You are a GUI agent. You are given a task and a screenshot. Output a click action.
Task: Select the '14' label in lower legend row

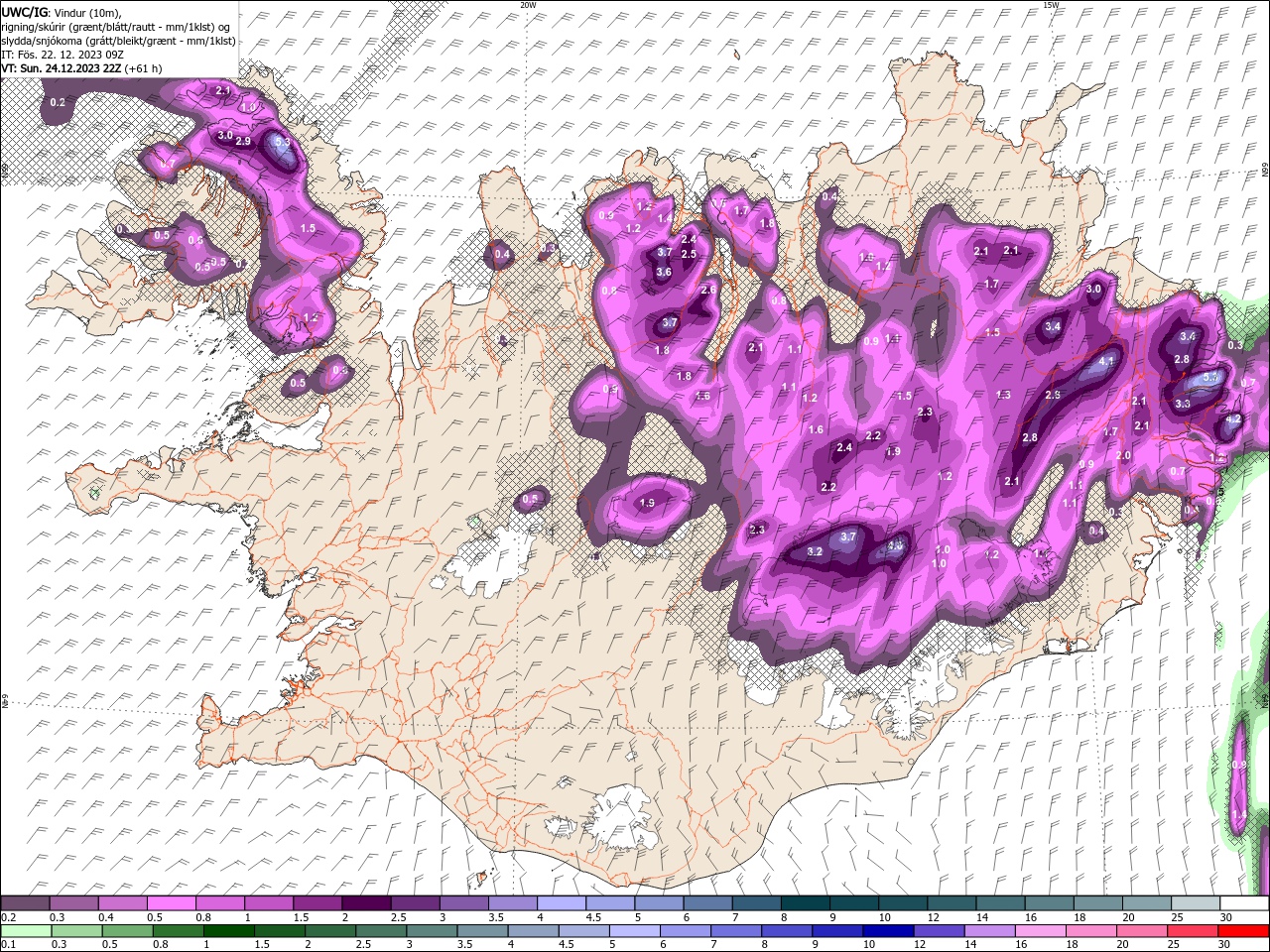click(971, 945)
